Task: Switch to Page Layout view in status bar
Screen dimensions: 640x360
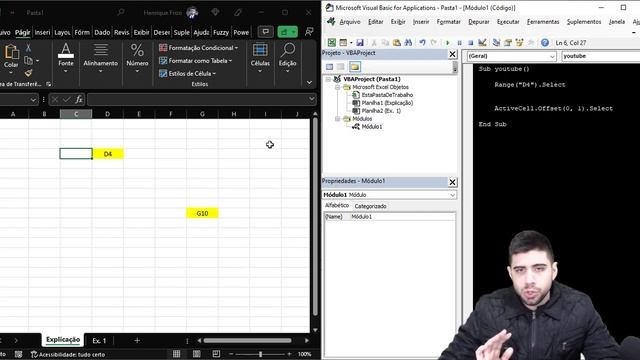Action: click(x=196, y=354)
